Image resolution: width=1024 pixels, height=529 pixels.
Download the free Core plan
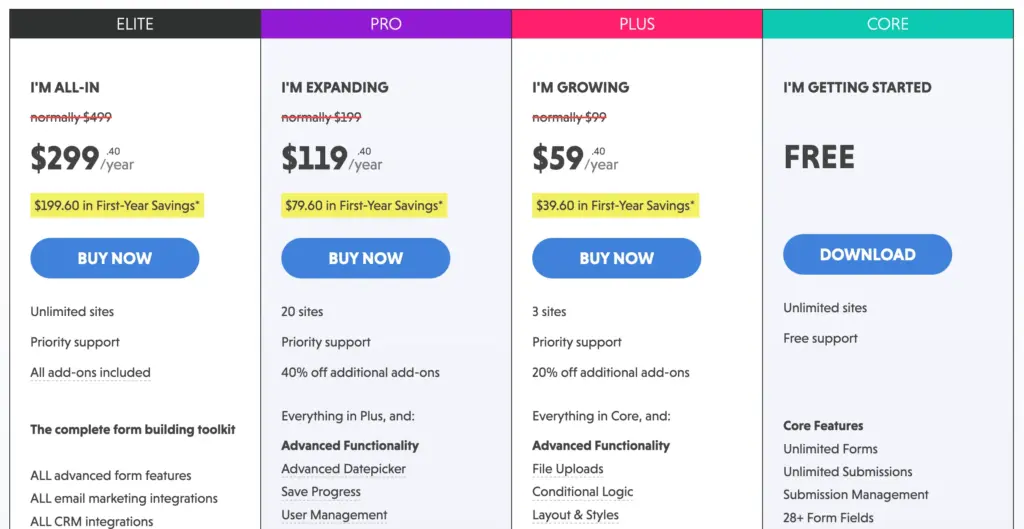coord(867,255)
